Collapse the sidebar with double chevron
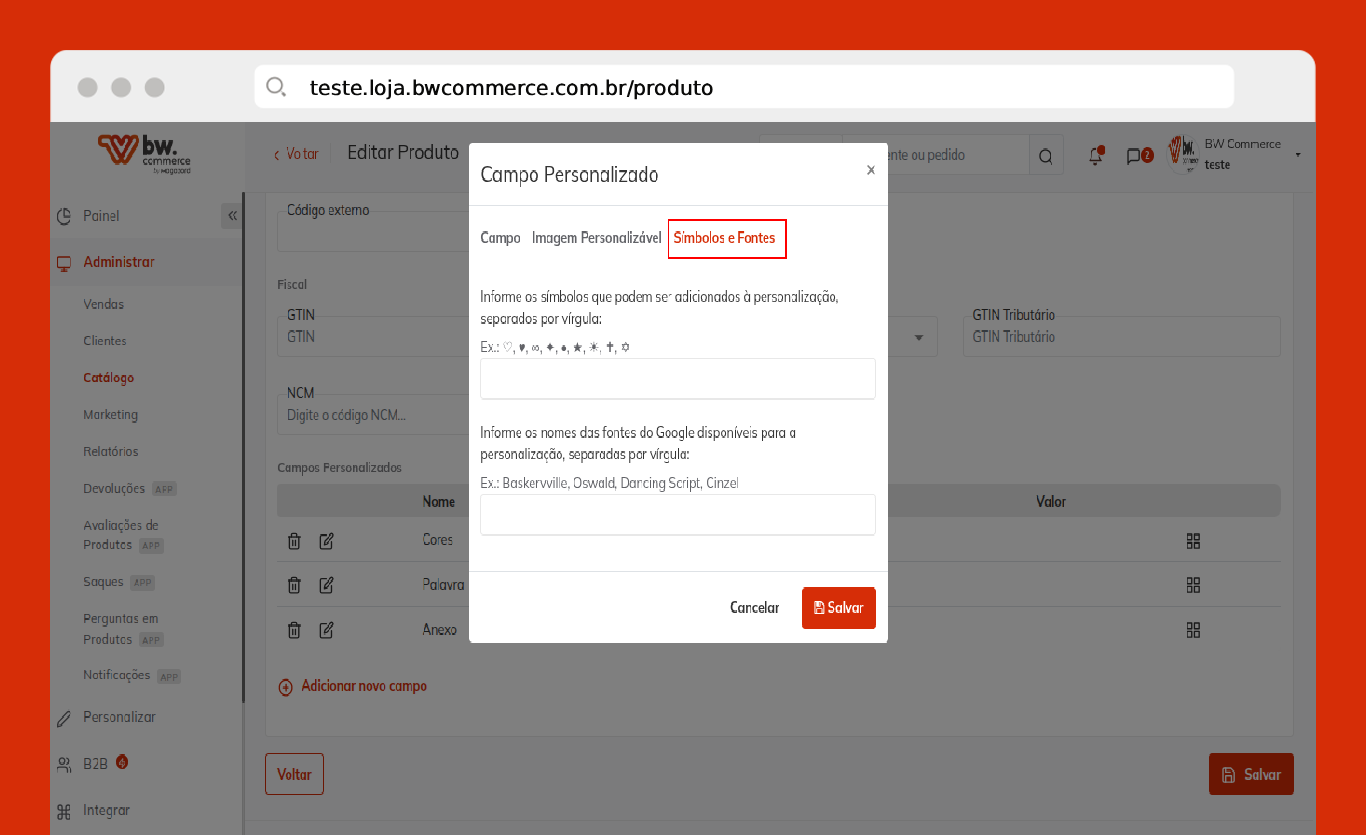This screenshot has height=835, width=1366. click(x=232, y=216)
